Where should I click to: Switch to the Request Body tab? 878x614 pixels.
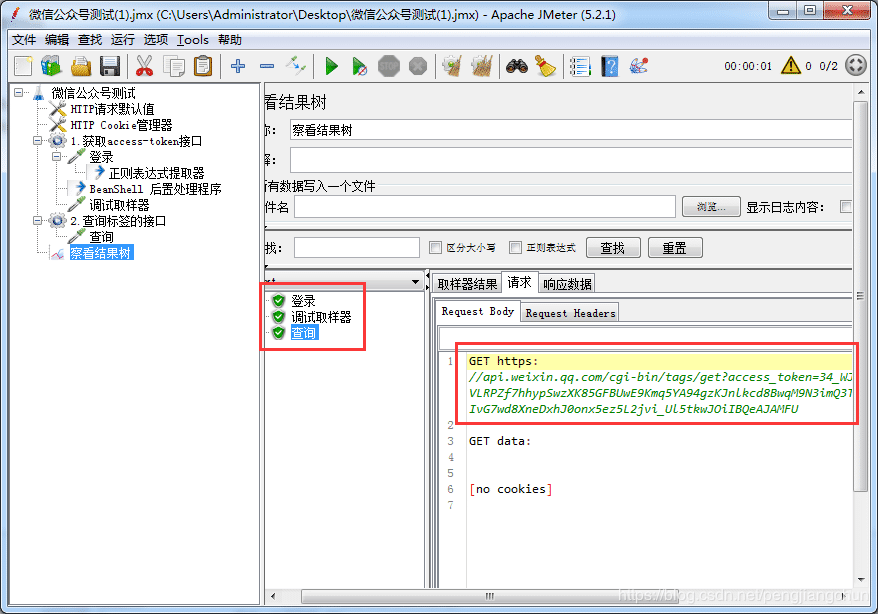click(x=478, y=312)
